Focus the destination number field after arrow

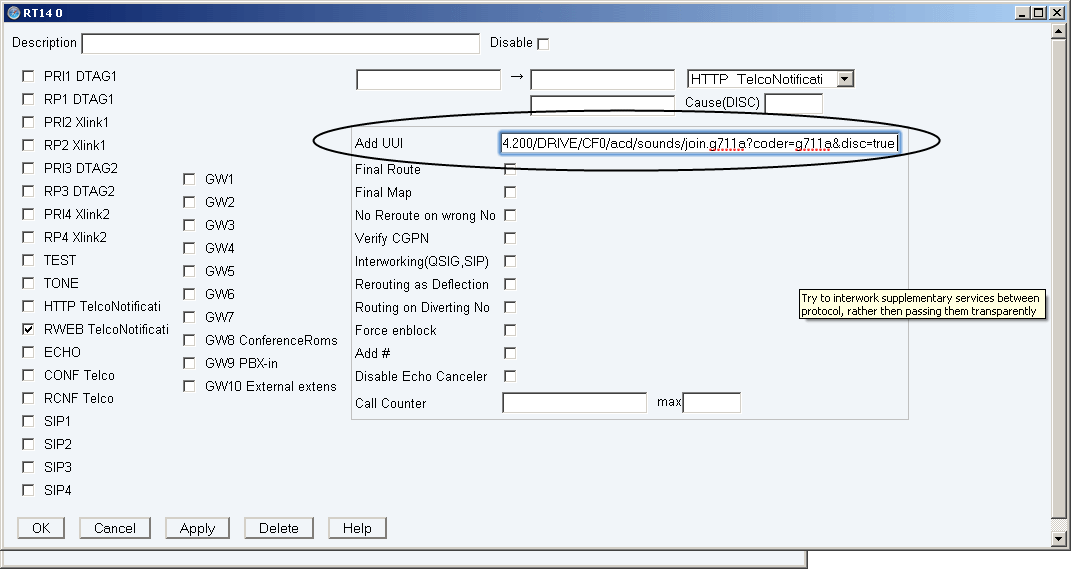coord(602,79)
